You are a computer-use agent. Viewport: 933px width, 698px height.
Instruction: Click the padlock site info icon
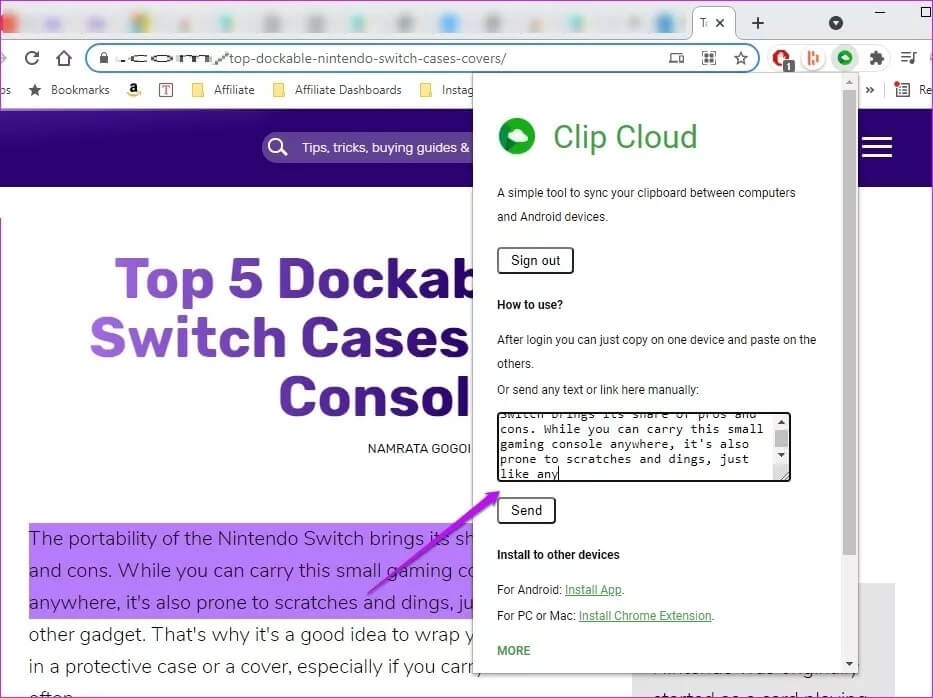(104, 58)
